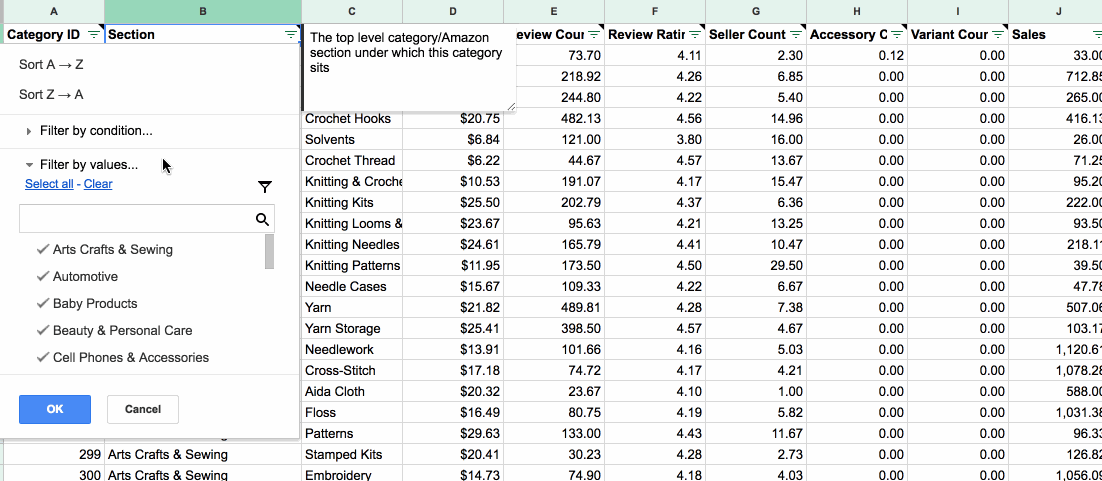
Task: Uncheck the Baby Products filter value
Action: point(87,304)
